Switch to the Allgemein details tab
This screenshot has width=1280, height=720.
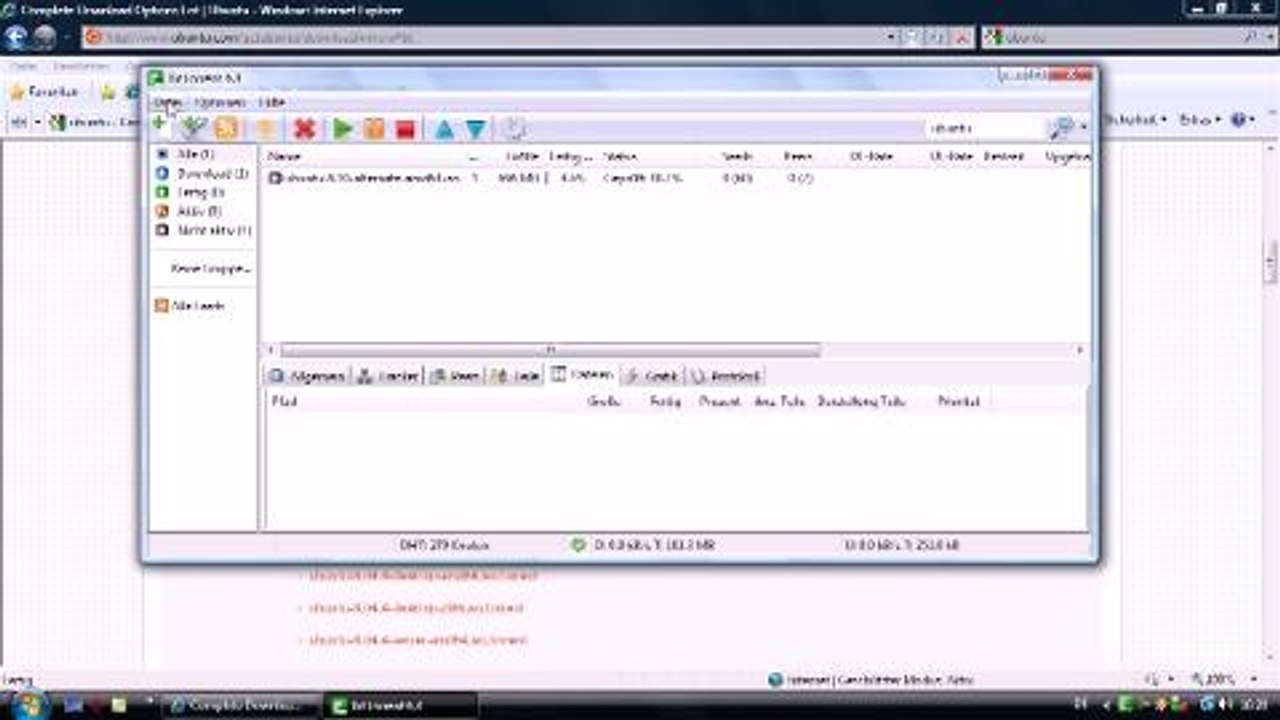307,376
